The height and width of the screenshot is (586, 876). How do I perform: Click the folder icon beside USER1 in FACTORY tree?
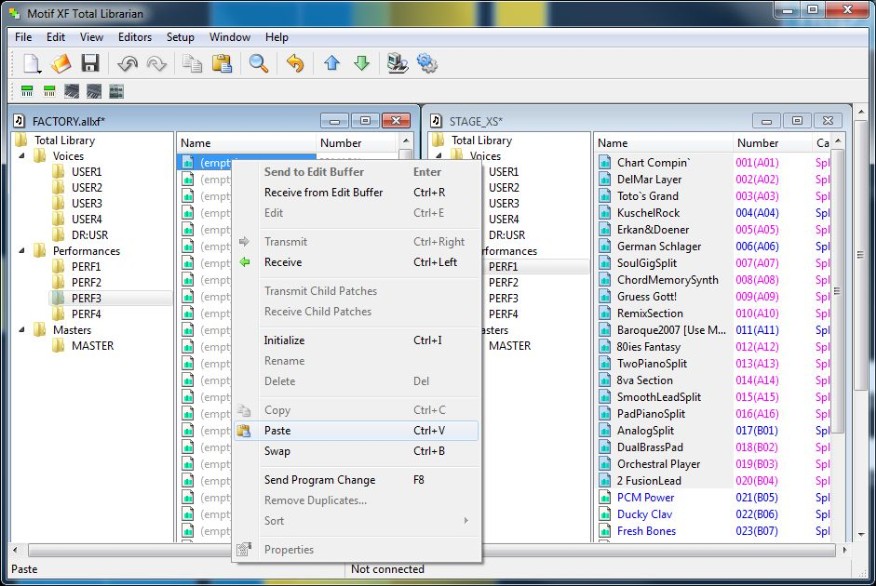coord(58,171)
